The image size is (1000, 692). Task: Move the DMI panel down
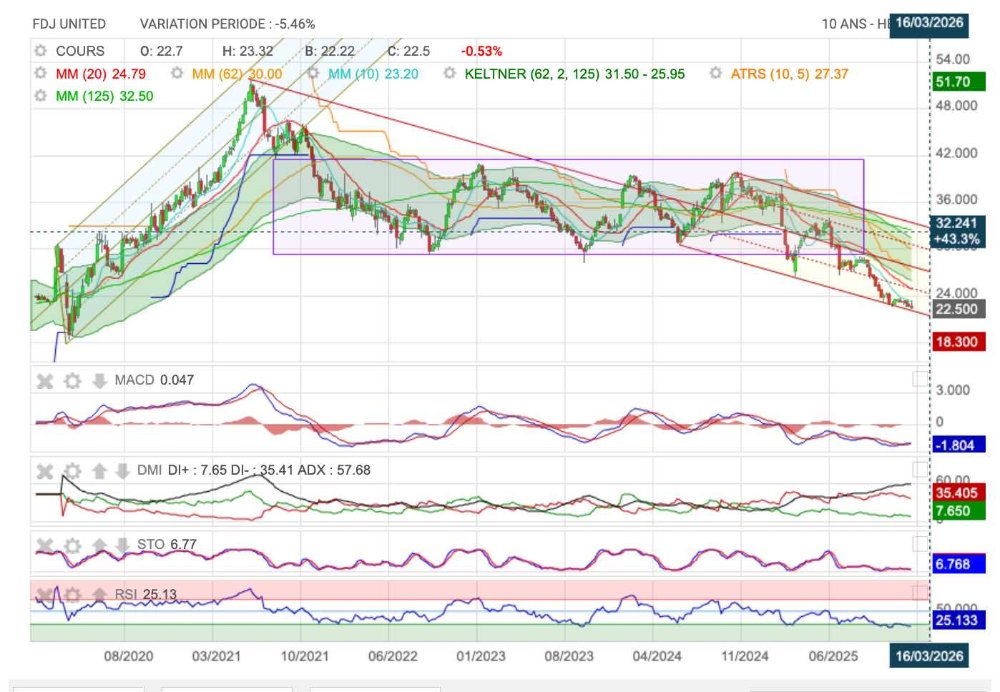[x=122, y=471]
